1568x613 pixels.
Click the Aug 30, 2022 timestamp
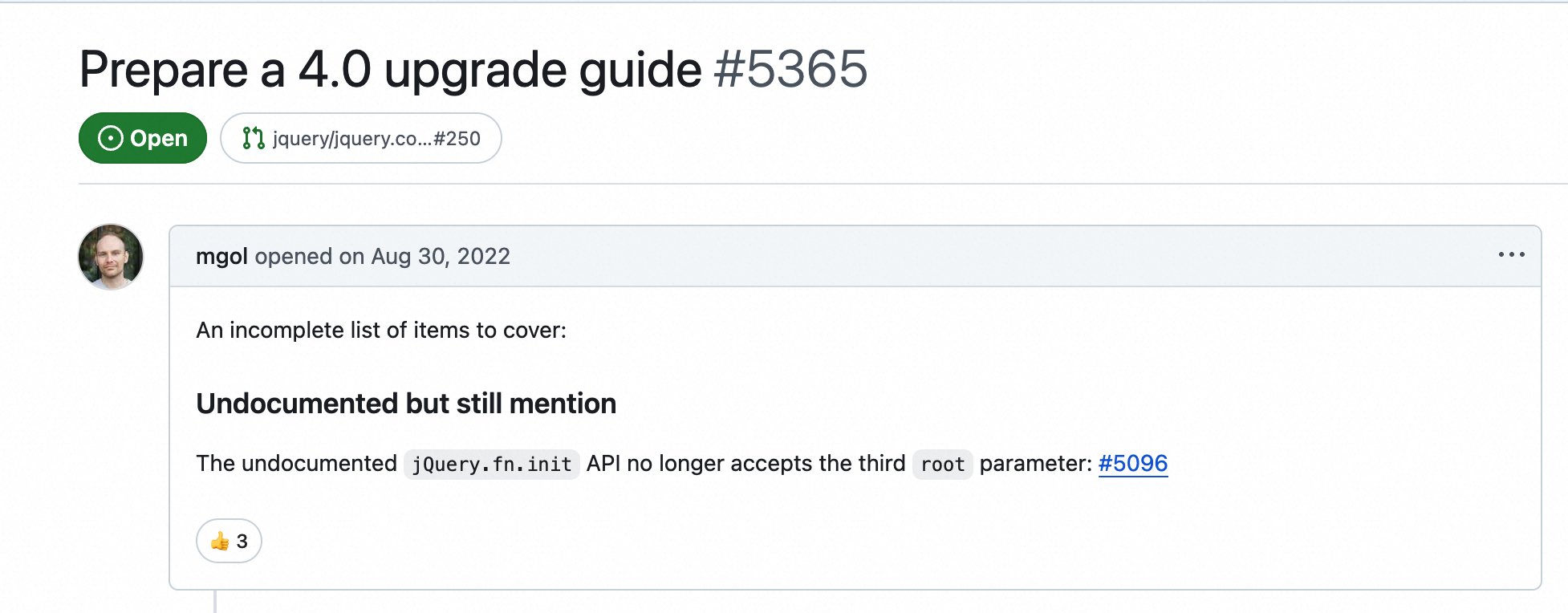[x=441, y=257]
